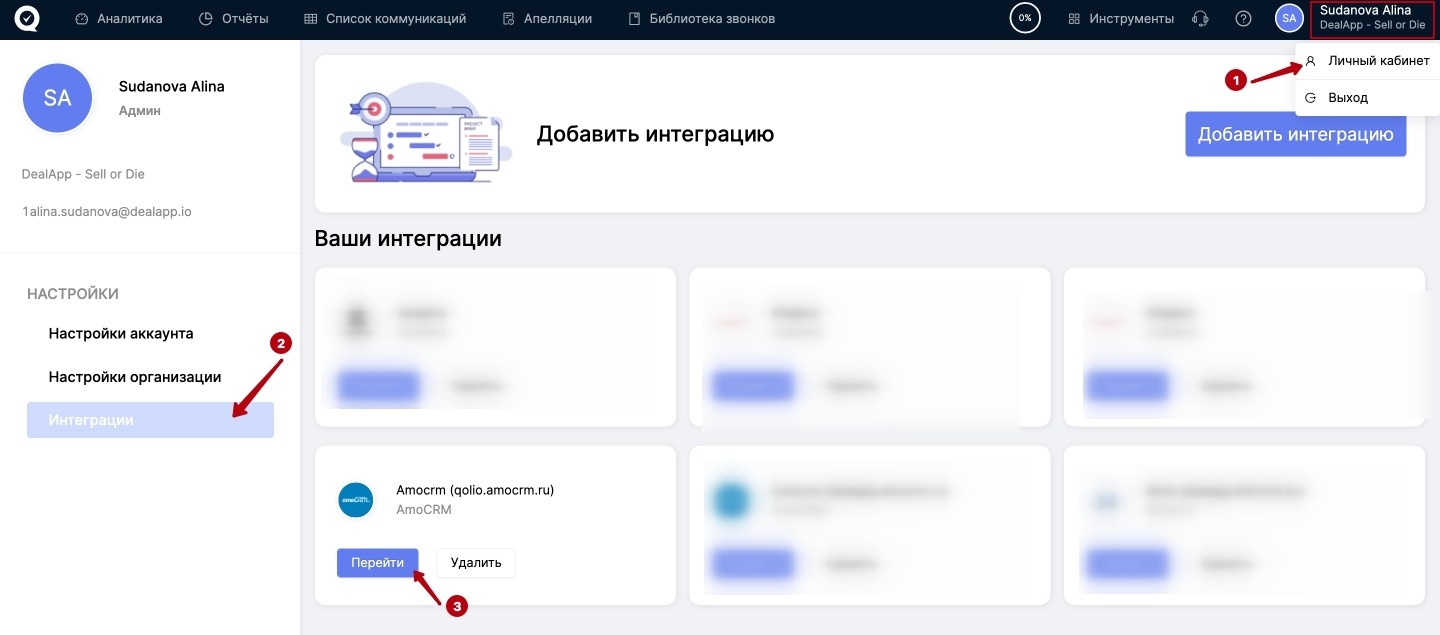The width and height of the screenshot is (1440, 635).
Task: Click the question mark help icon
Action: pos(1243,19)
